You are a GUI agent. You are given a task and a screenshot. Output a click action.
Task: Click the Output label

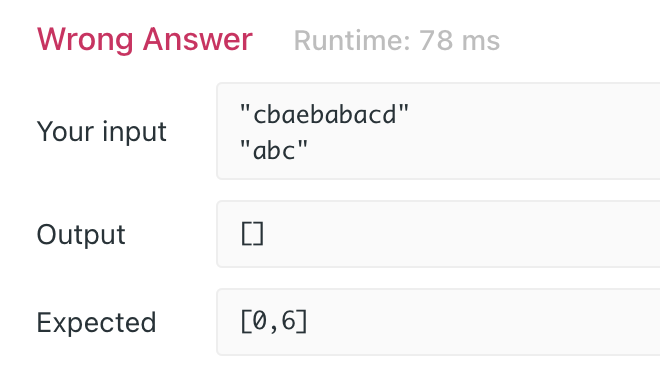(81, 234)
